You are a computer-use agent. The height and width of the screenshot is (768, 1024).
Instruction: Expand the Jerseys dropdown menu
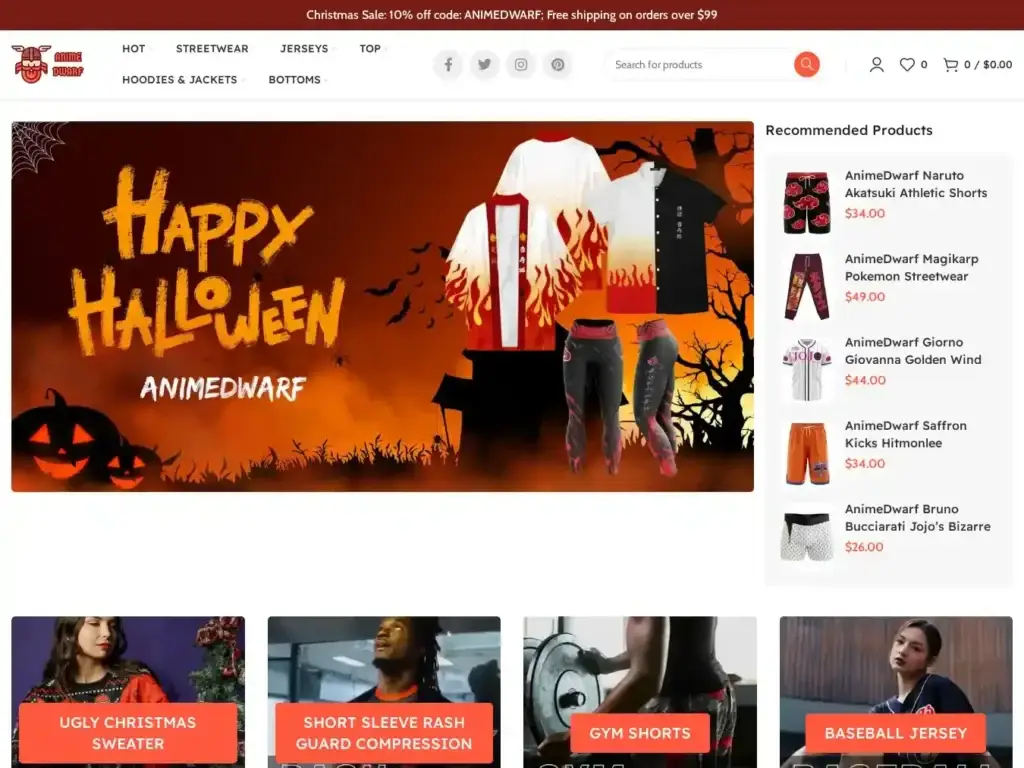coord(304,48)
